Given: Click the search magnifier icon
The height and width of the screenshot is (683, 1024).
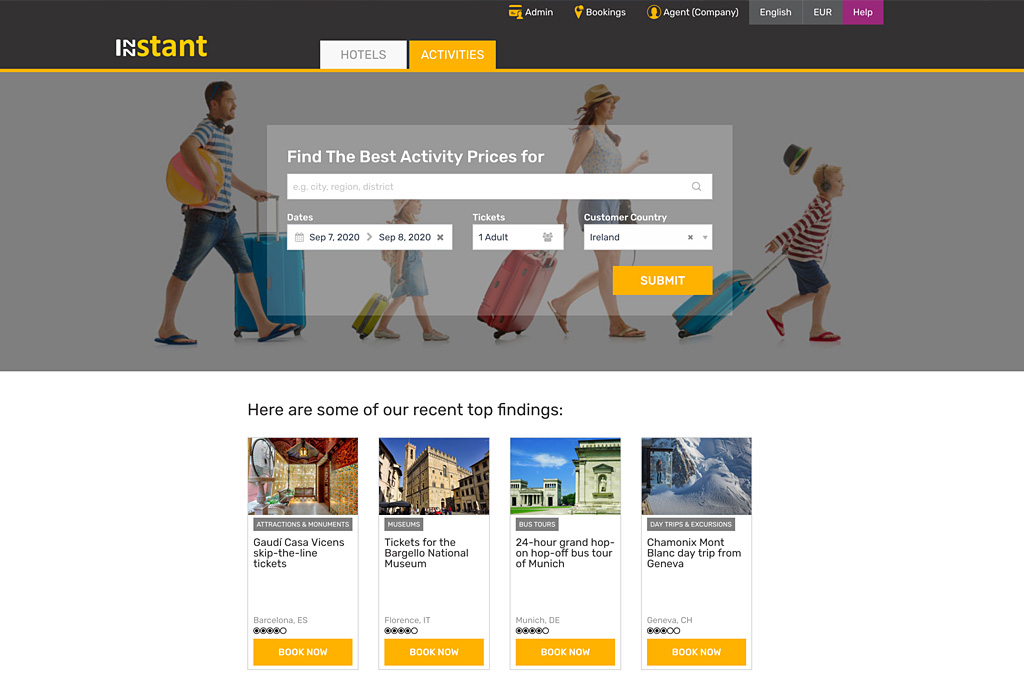Looking at the screenshot, I should 696,187.
